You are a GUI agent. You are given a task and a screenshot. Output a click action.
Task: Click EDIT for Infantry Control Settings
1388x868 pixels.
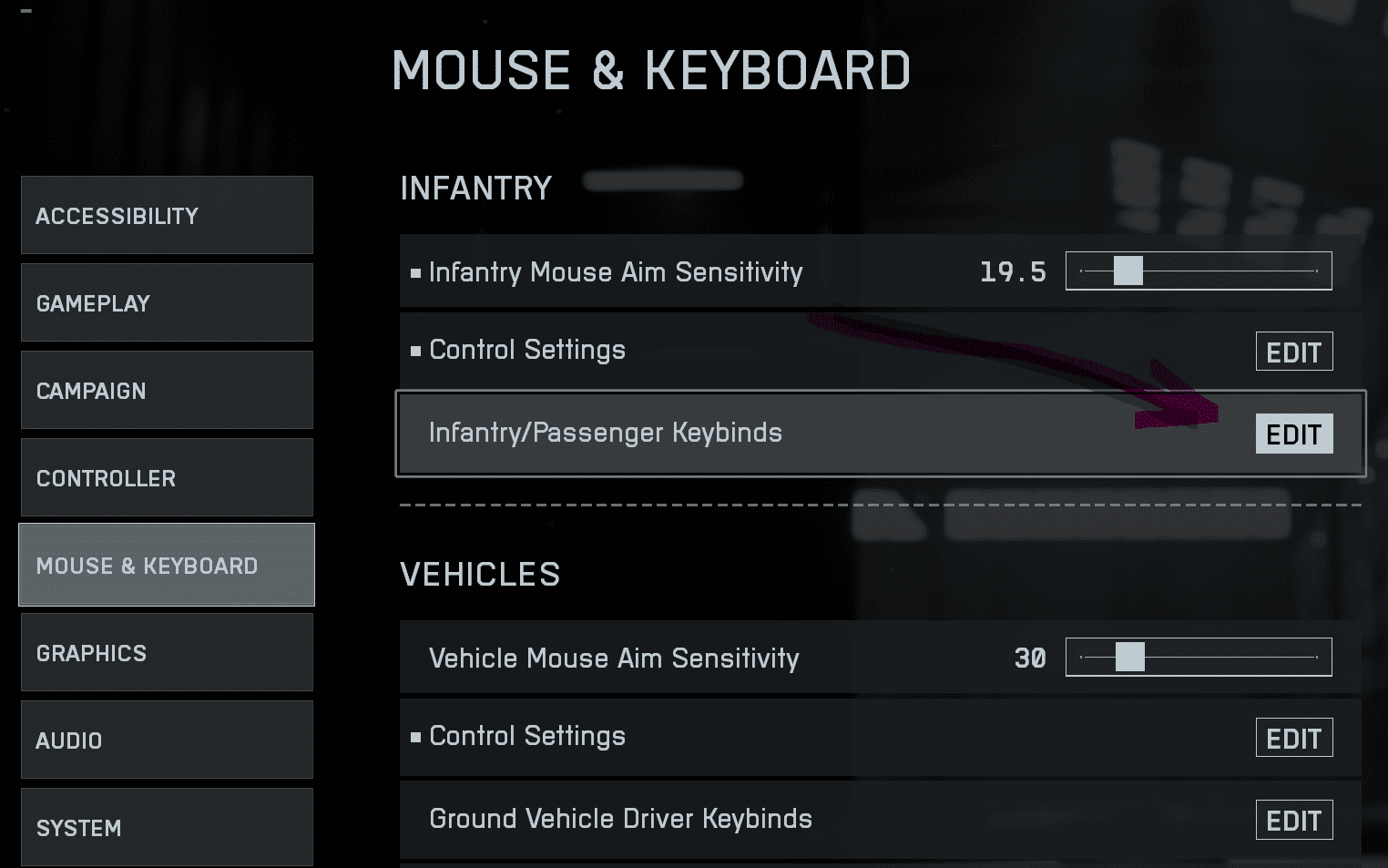(x=1293, y=352)
